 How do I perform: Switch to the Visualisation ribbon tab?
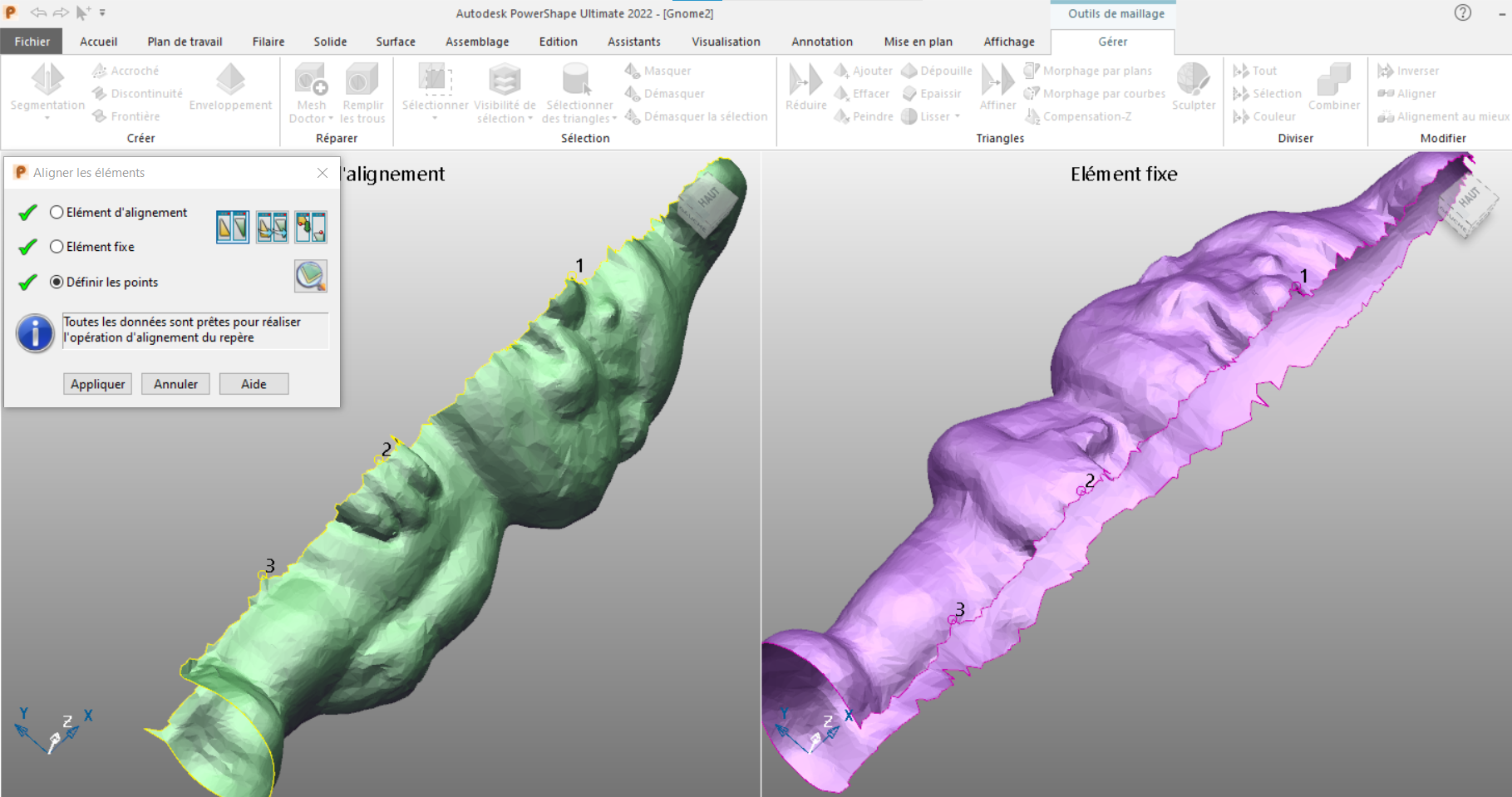726,42
